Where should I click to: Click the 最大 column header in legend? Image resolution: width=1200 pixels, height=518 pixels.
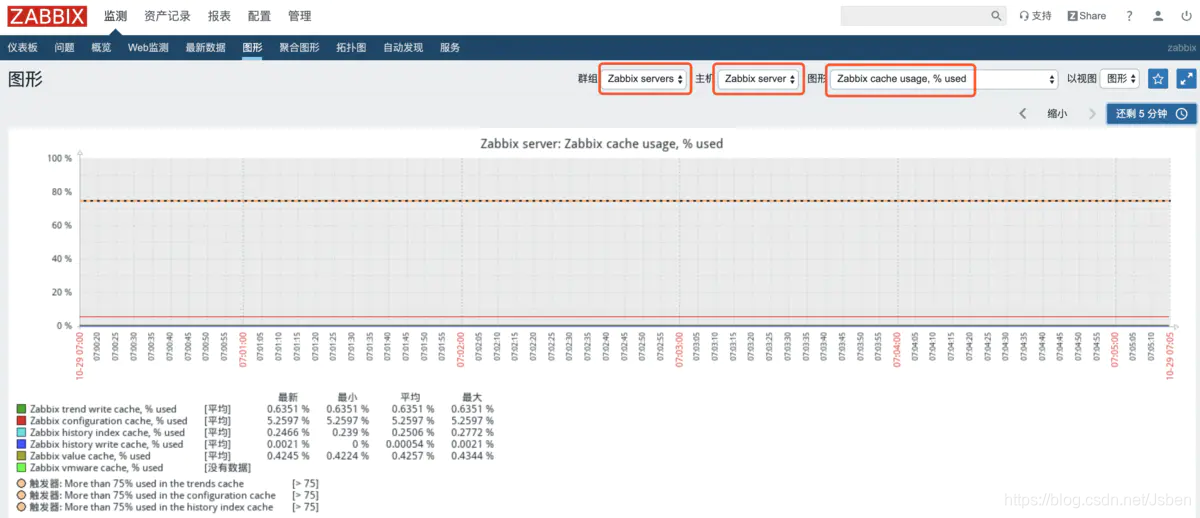(472, 397)
